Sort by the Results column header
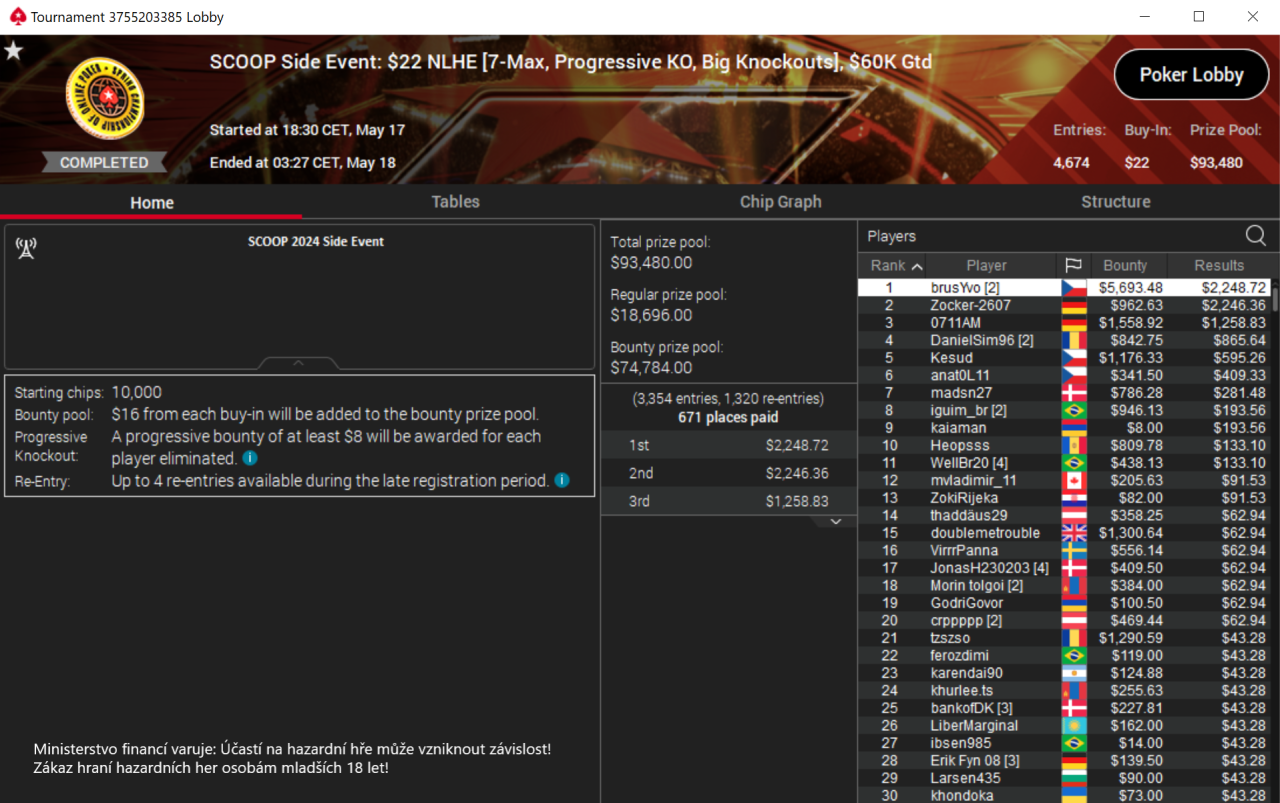The image size is (1280, 803). click(x=1219, y=265)
